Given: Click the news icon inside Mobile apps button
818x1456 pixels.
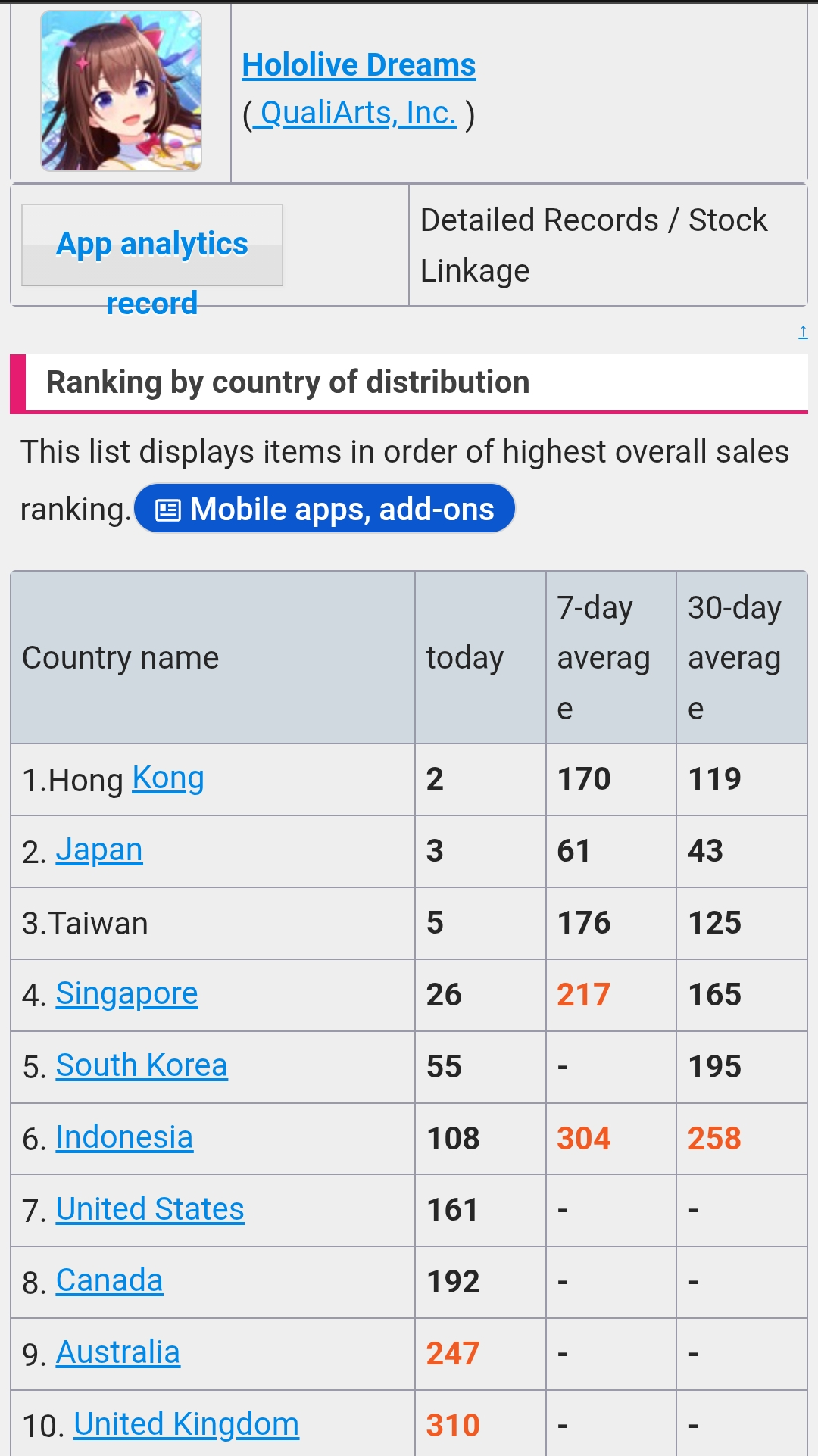Looking at the screenshot, I should coord(168,510).
